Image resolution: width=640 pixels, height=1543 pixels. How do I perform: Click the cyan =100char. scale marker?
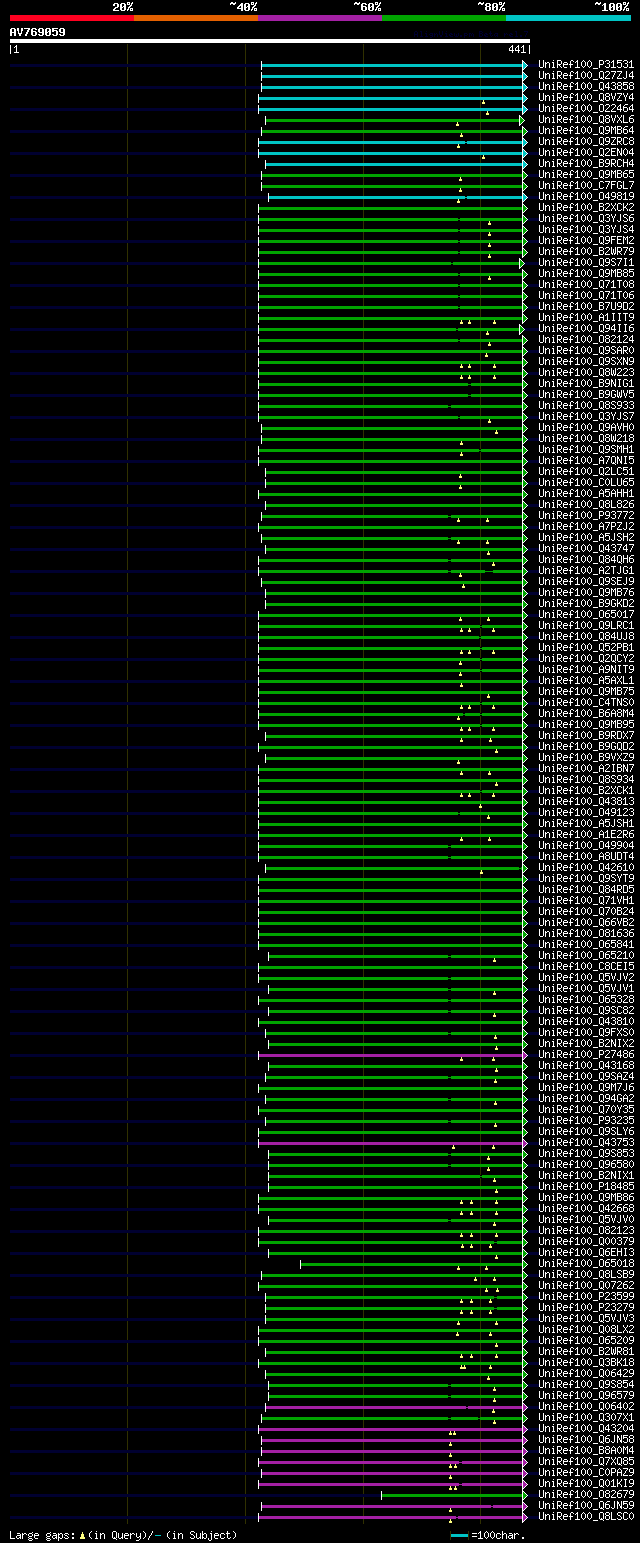click(459, 1535)
